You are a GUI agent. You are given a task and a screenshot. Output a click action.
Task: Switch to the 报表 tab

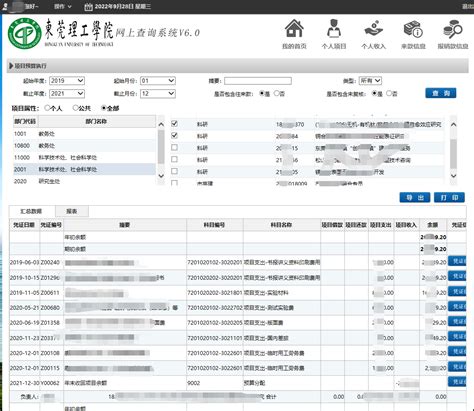72,211
